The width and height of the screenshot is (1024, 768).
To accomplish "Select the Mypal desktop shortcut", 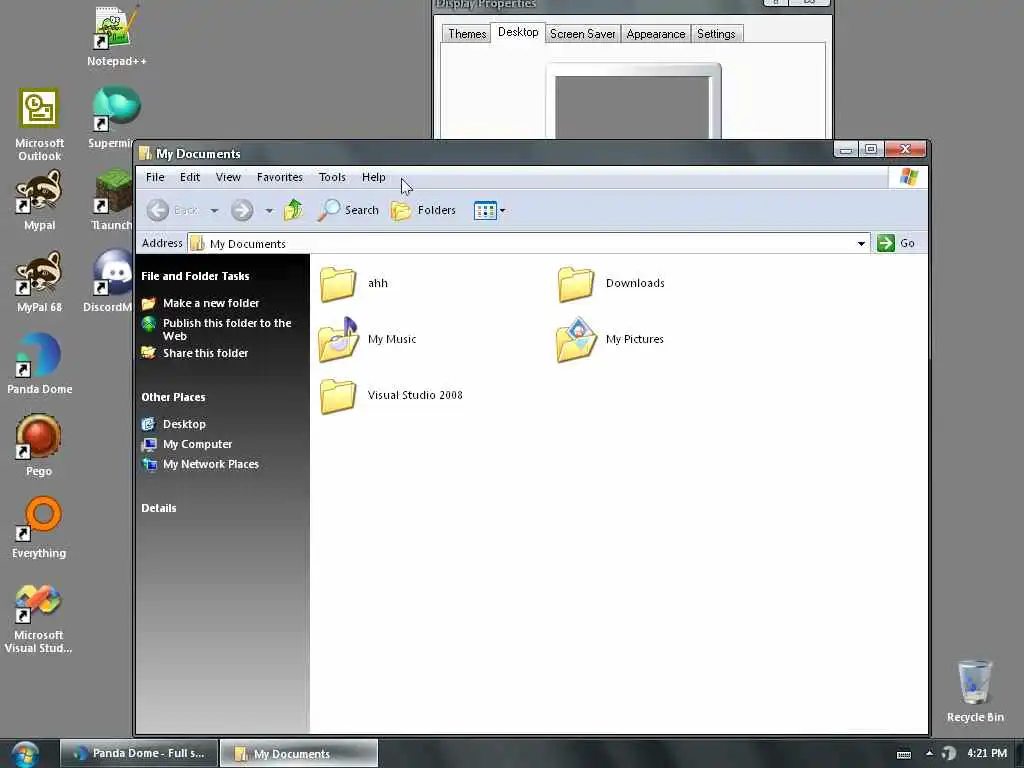I will click(x=39, y=200).
